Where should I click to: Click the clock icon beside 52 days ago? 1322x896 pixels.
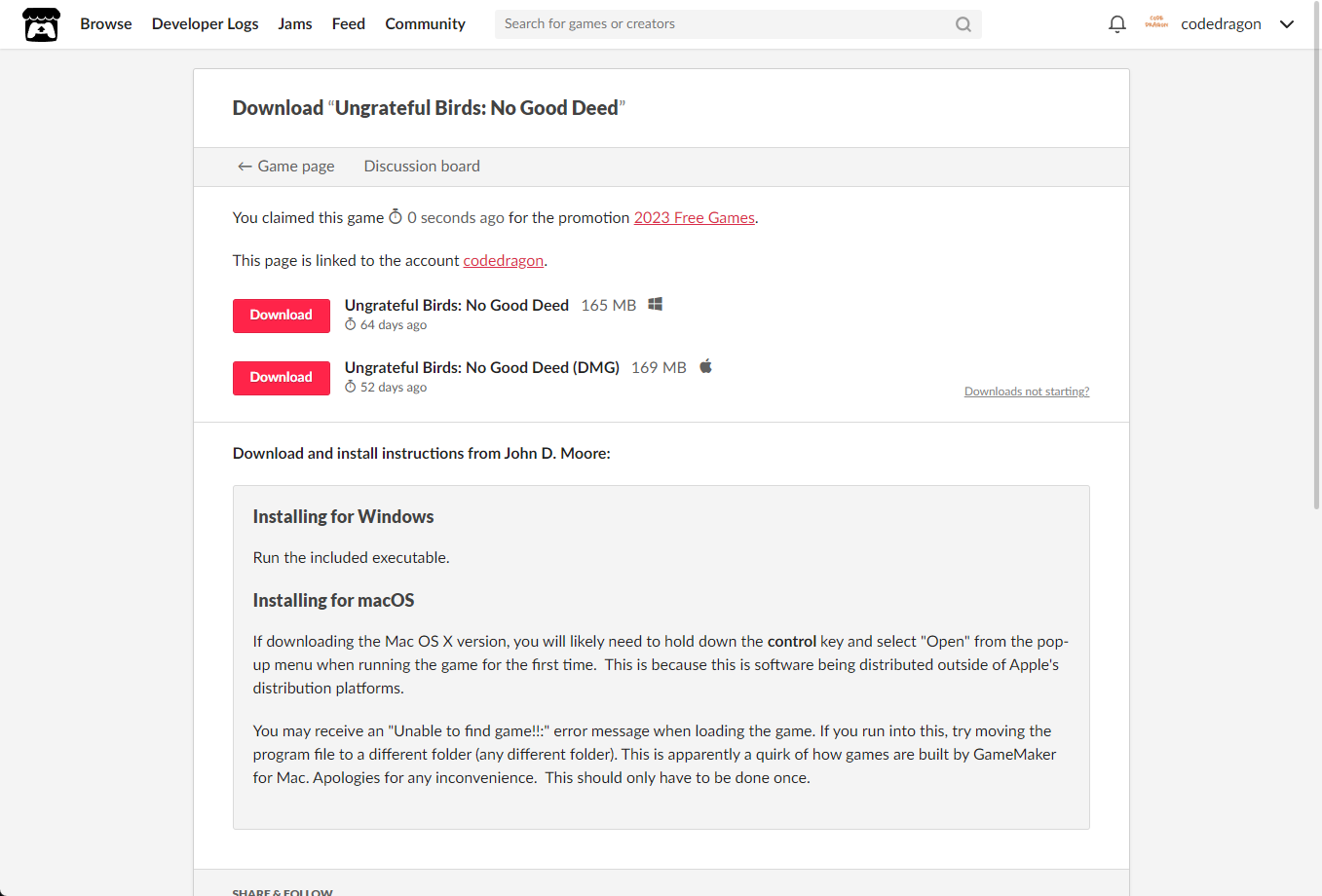[351, 387]
